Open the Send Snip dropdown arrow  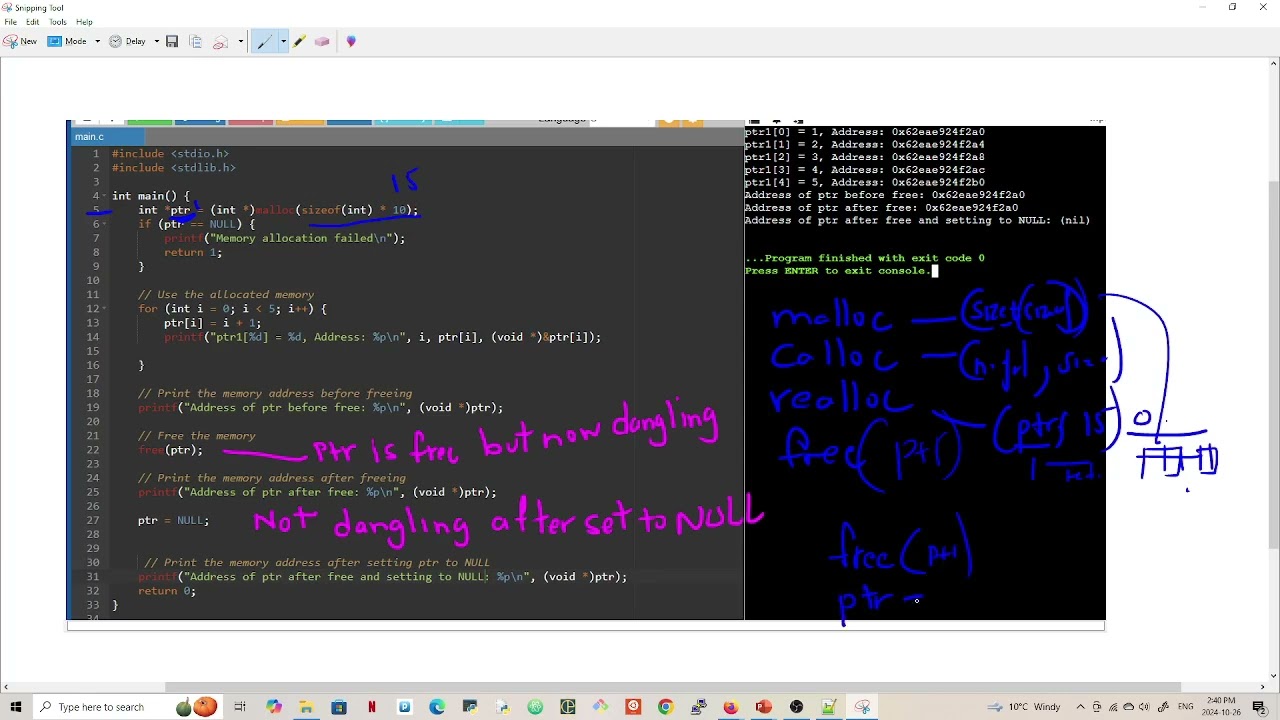241,41
